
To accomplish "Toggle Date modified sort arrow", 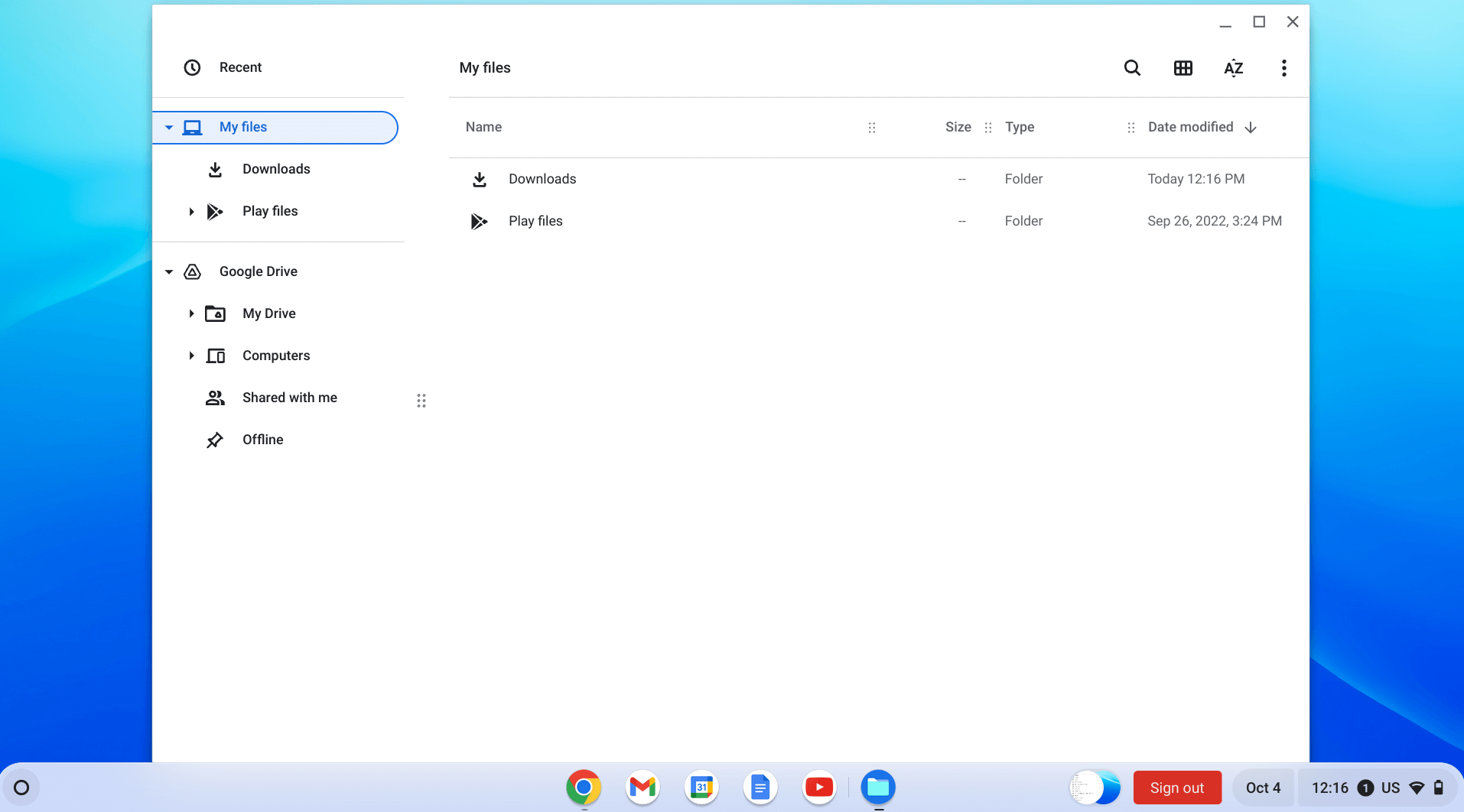I will point(1251,127).
